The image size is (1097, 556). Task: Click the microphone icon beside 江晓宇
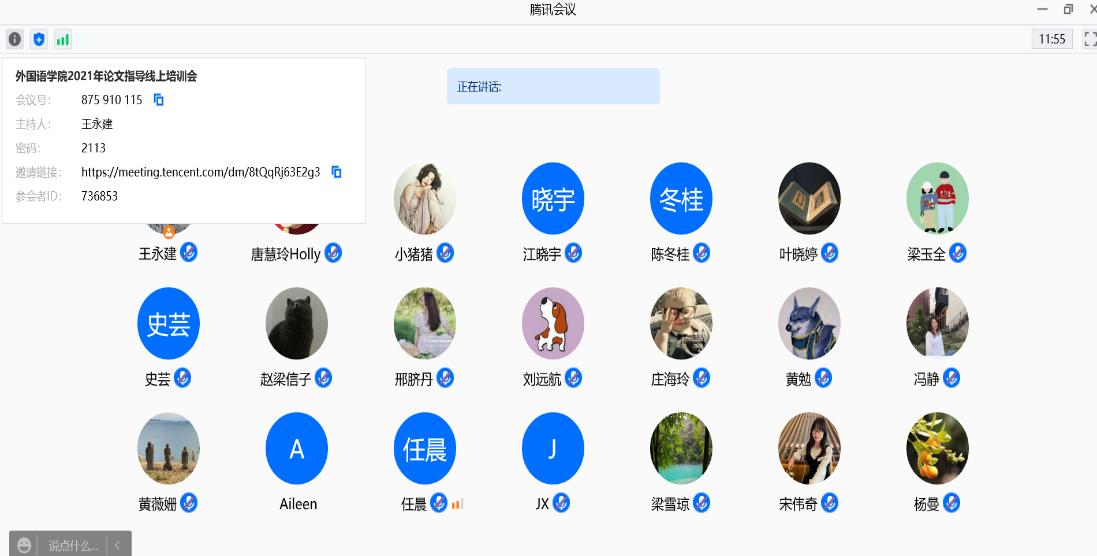(574, 252)
